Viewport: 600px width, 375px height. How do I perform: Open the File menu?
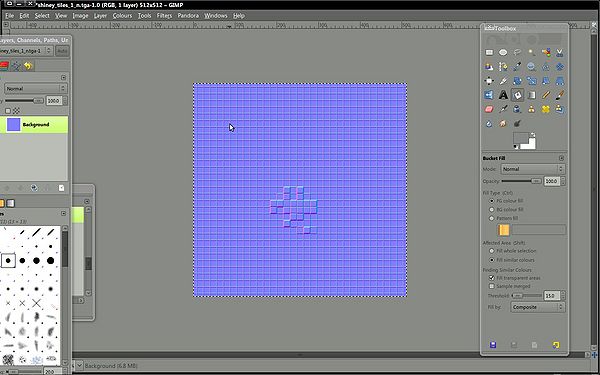(10, 16)
